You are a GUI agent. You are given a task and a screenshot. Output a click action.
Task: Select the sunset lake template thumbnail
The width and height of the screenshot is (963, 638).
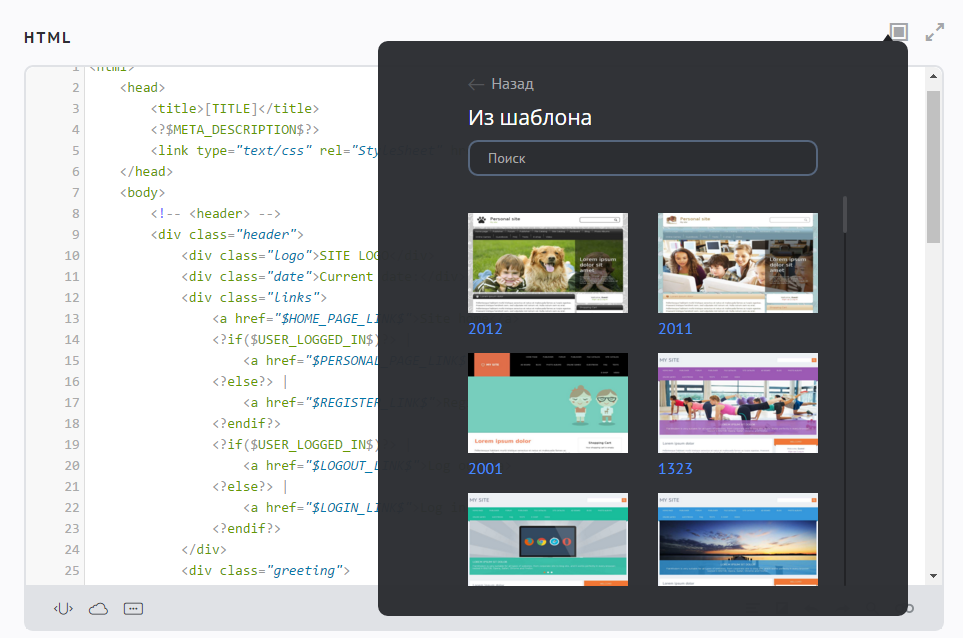[x=738, y=540]
